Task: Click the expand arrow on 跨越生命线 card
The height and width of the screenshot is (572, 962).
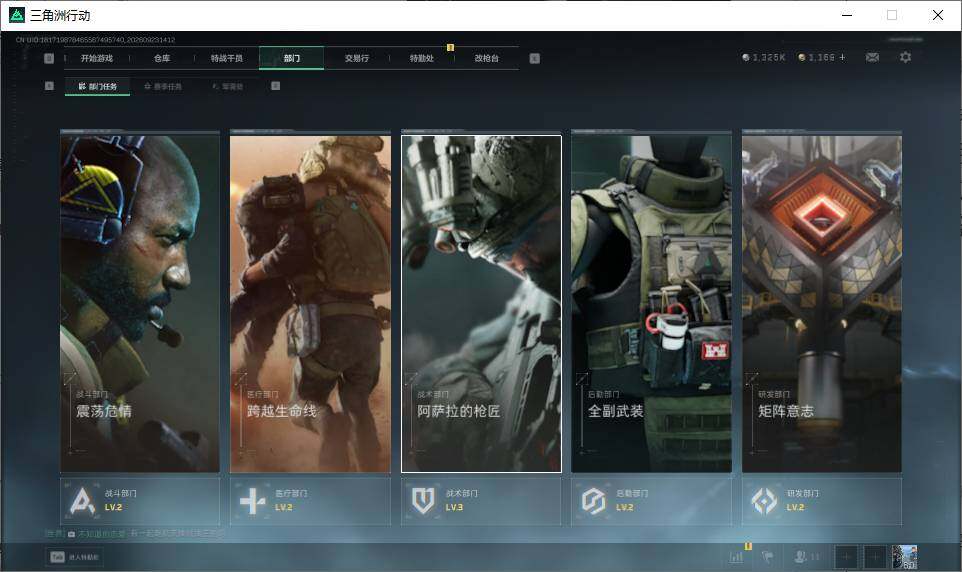Action: click(240, 378)
